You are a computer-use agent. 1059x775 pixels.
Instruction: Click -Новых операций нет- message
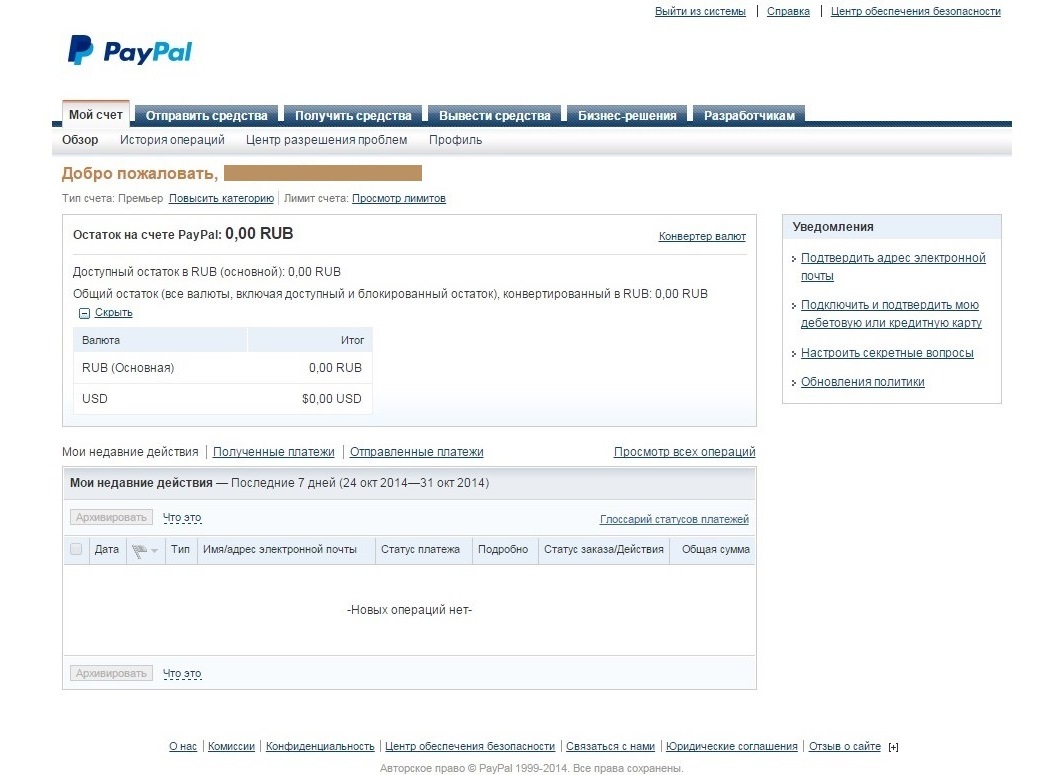[x=409, y=610]
